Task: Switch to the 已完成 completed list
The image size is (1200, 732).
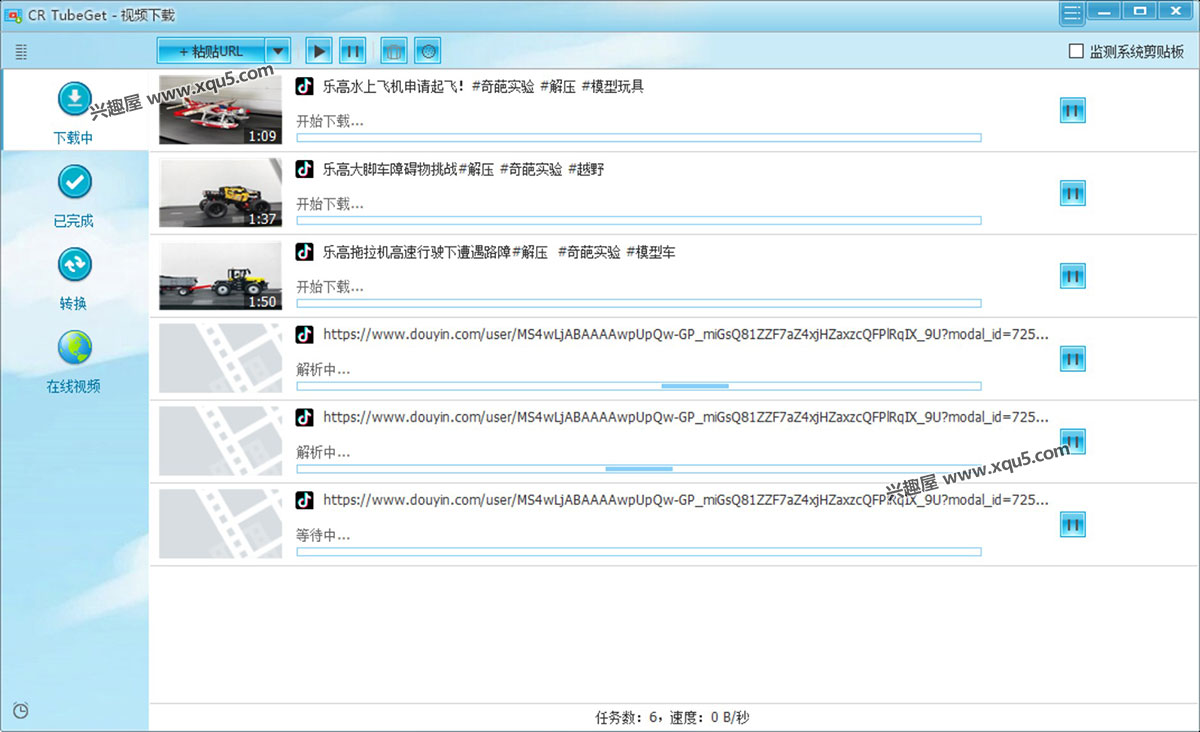Action: [74, 196]
